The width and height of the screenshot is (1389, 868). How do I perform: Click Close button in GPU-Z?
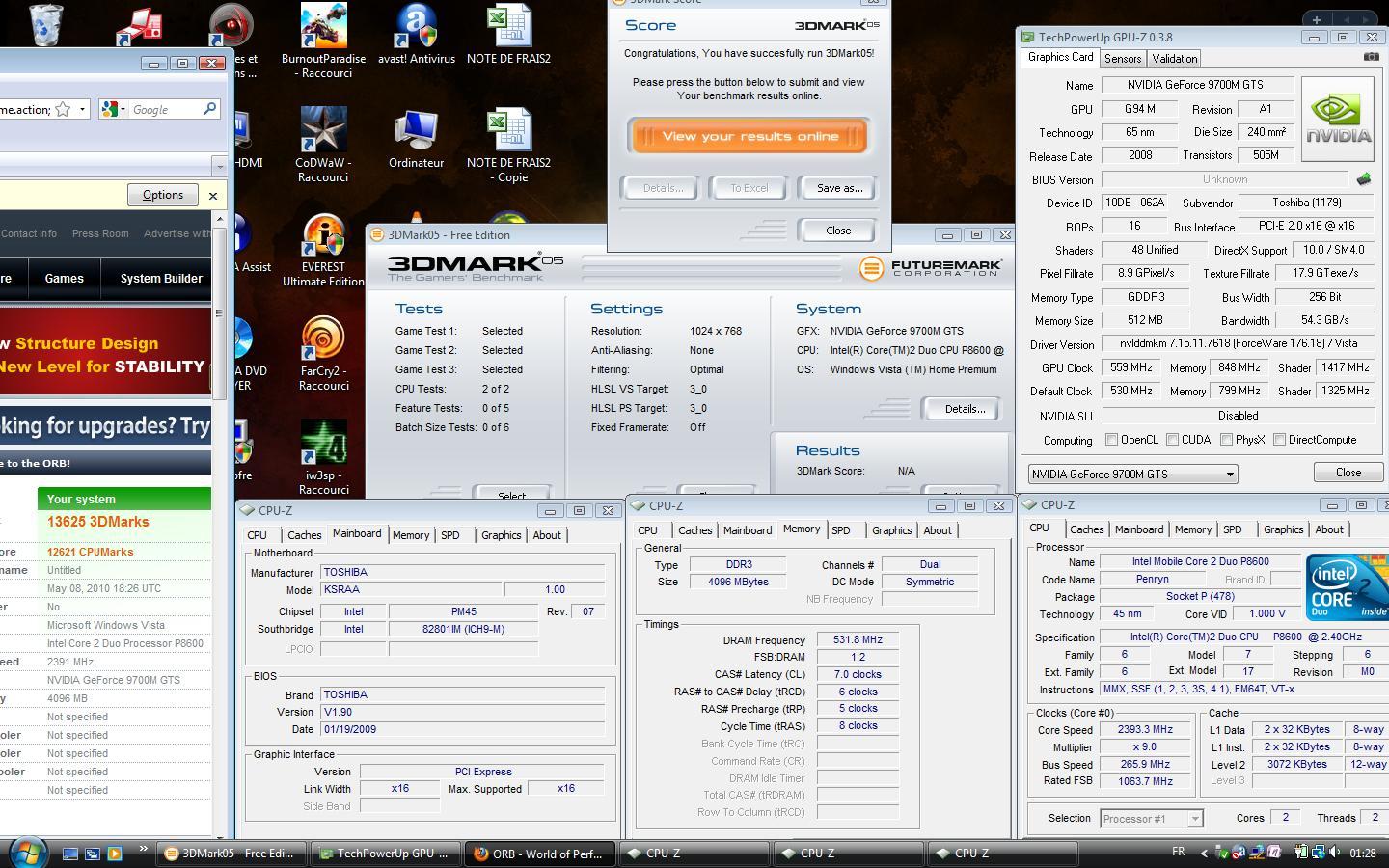coord(1348,473)
